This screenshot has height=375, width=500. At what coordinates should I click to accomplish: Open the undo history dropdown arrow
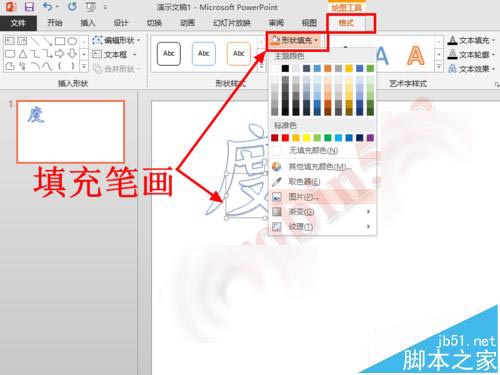pyautogui.click(x=57, y=7)
